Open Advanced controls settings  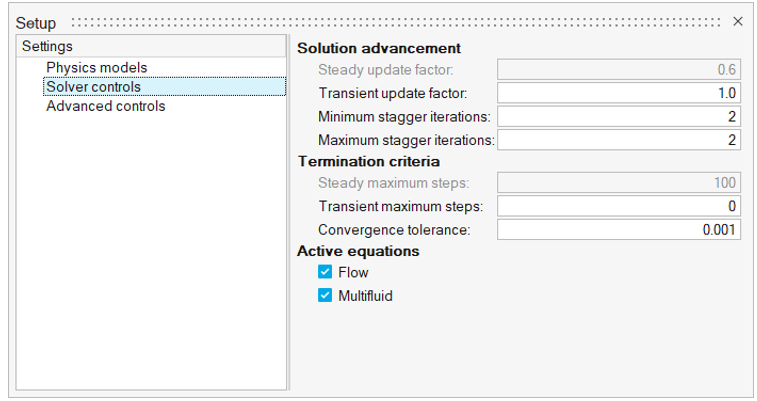(105, 106)
